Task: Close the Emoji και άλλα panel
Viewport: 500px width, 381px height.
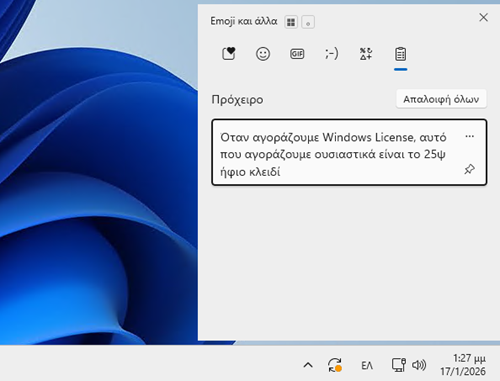Action: [483, 17]
